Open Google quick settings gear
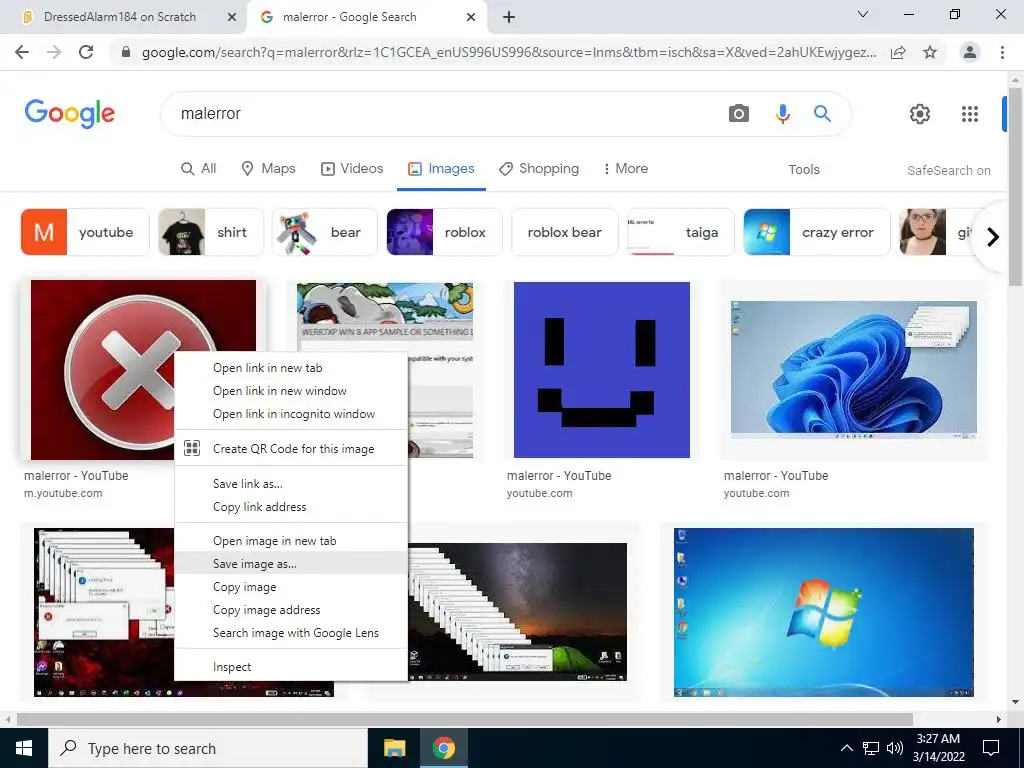 point(920,114)
